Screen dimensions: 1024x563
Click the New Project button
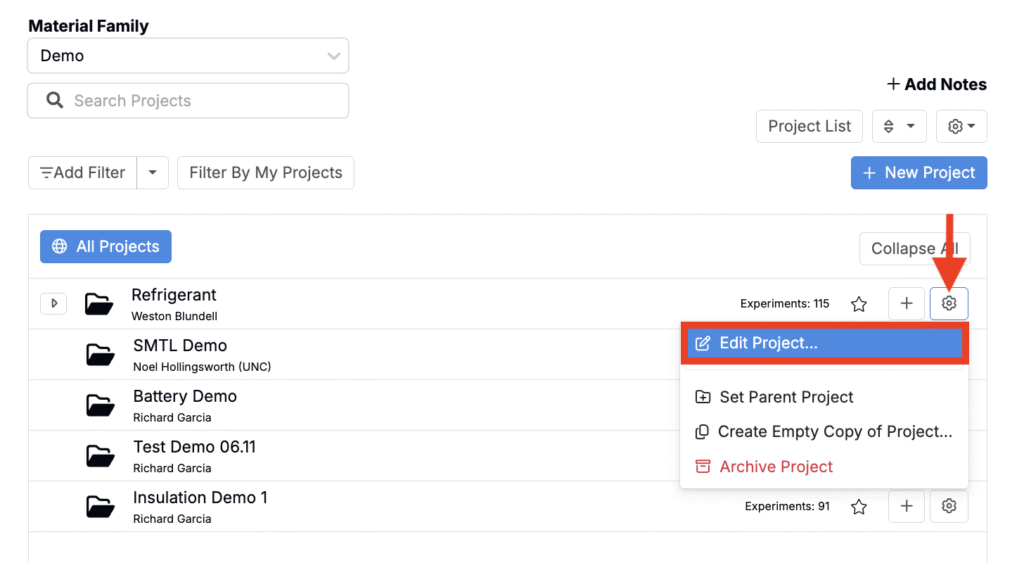point(919,172)
